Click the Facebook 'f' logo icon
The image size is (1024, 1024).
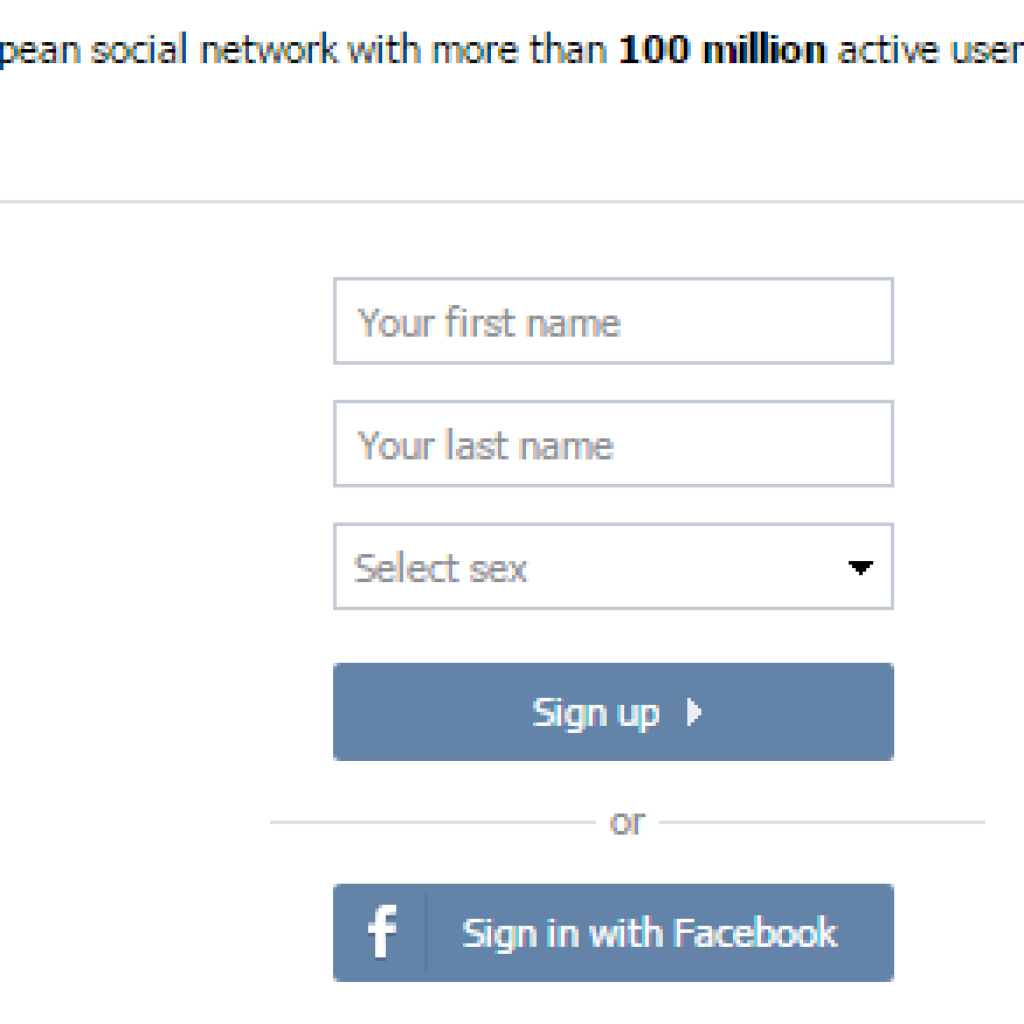381,933
